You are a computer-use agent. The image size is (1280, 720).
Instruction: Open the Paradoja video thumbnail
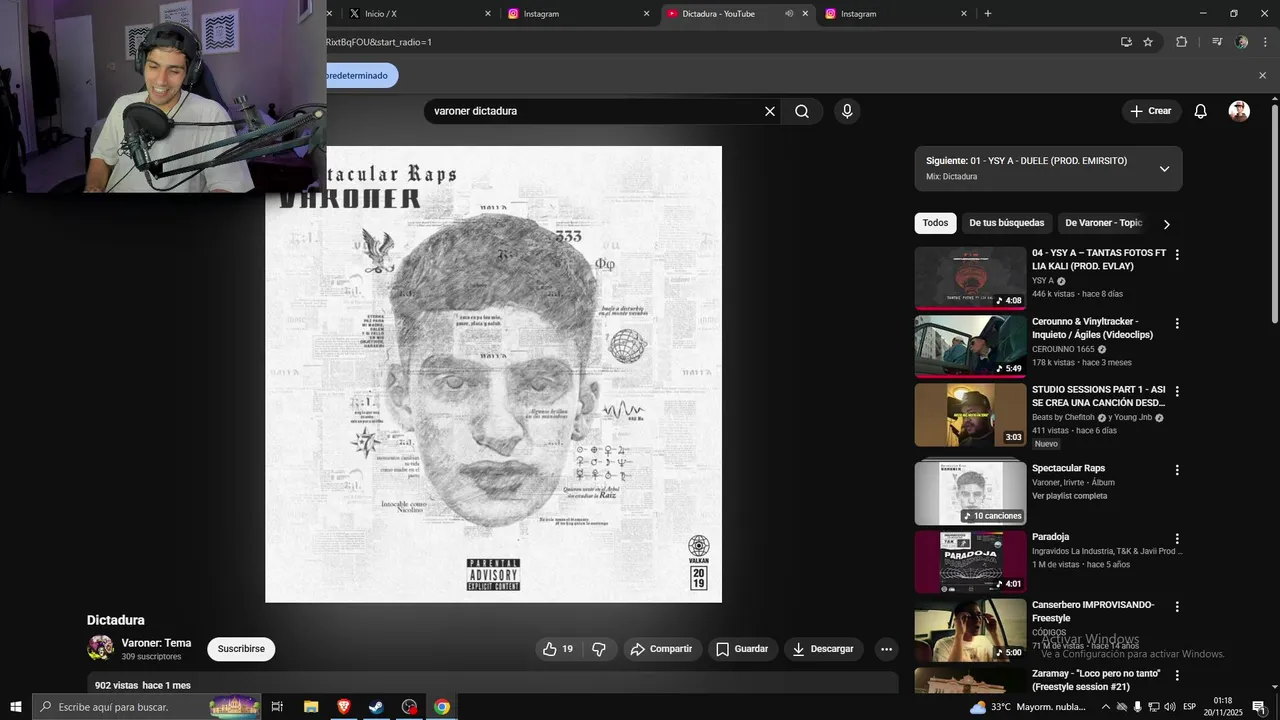(970, 562)
